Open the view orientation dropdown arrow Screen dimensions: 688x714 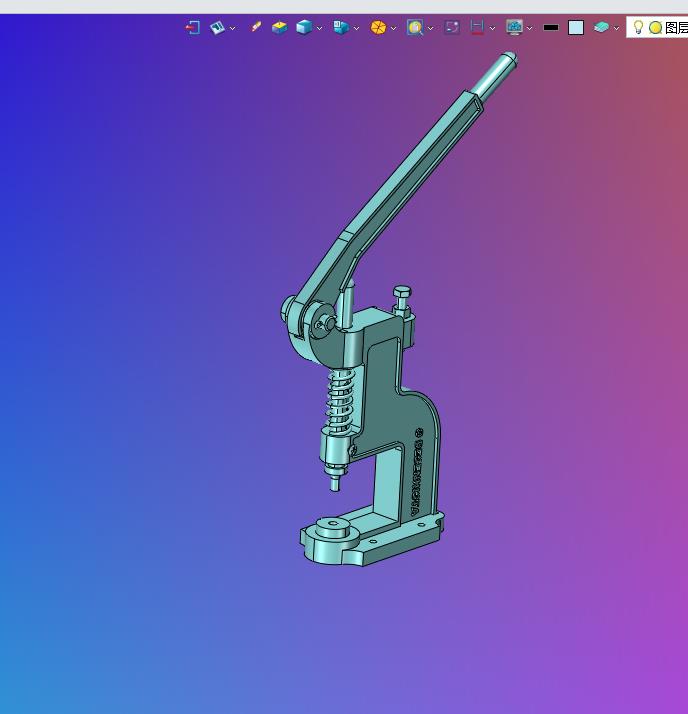tap(357, 28)
